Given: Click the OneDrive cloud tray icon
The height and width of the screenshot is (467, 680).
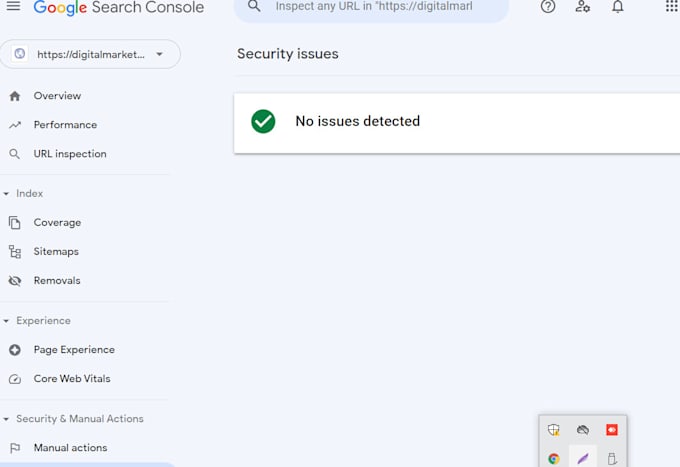Looking at the screenshot, I should point(583,430).
